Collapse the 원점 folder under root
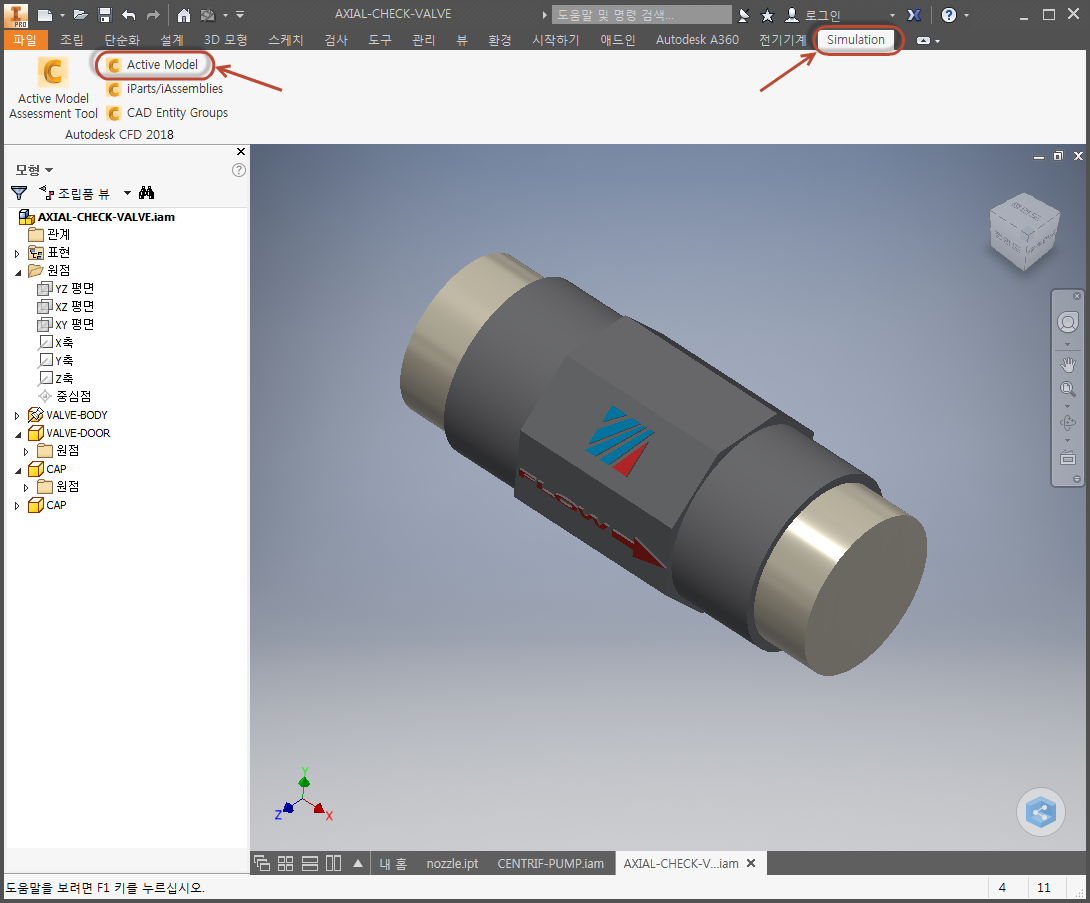 coord(17,271)
